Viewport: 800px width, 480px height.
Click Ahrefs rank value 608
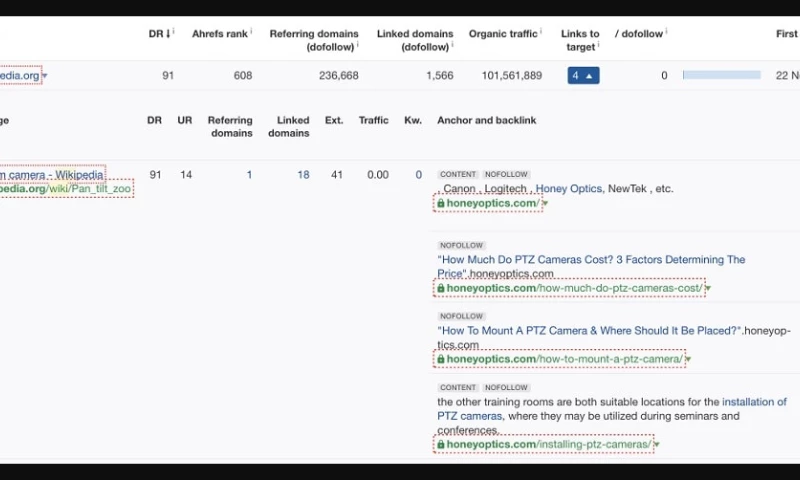click(x=243, y=75)
